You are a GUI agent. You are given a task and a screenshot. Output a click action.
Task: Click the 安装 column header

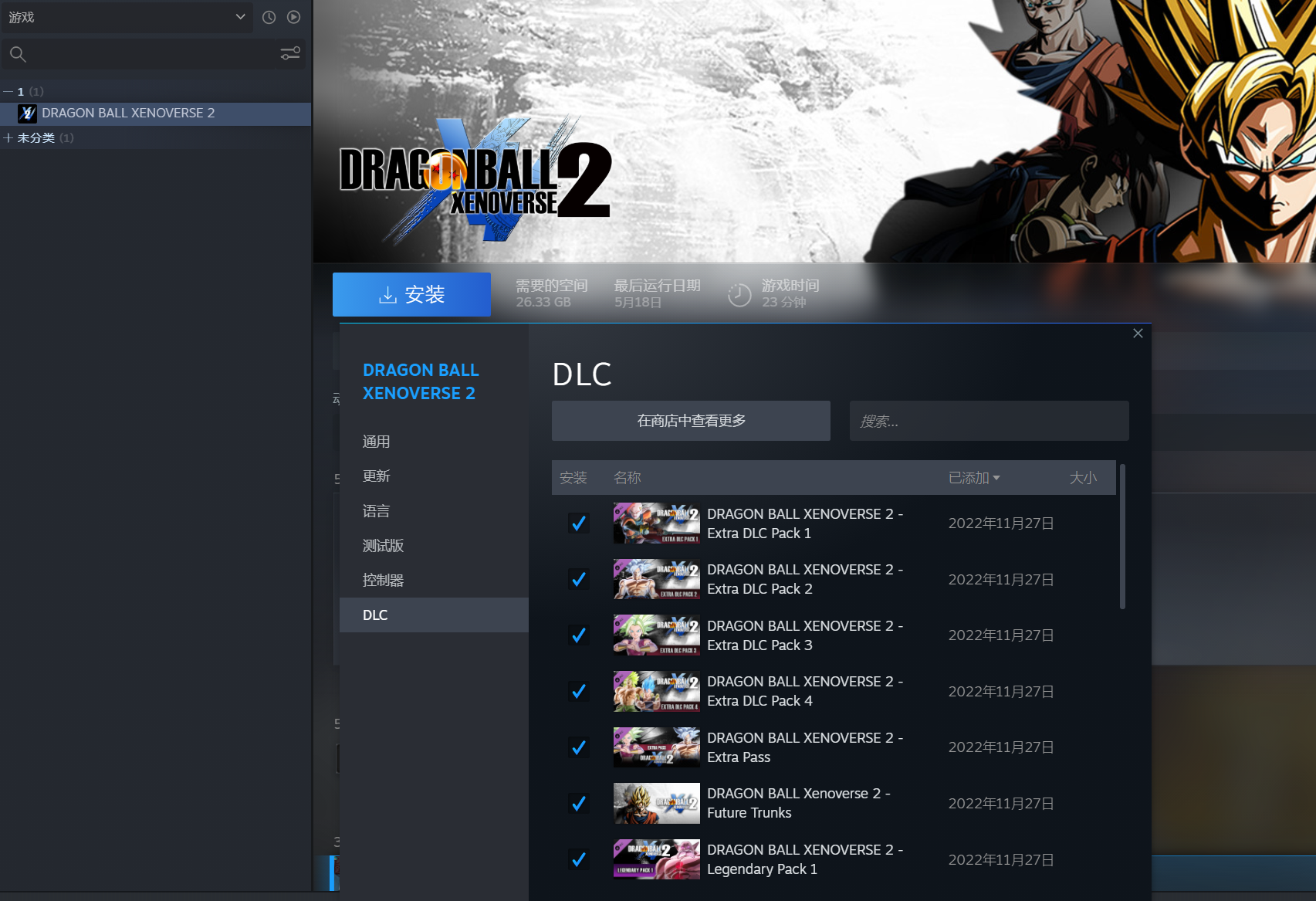573,478
